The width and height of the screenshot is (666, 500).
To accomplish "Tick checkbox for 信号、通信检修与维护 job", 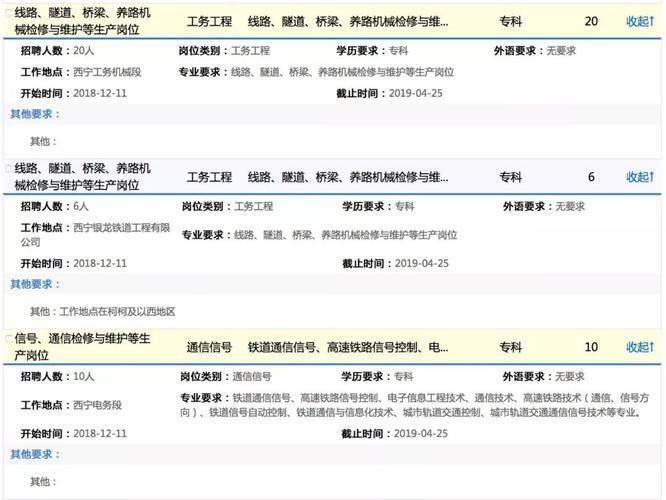I will (x=8, y=339).
